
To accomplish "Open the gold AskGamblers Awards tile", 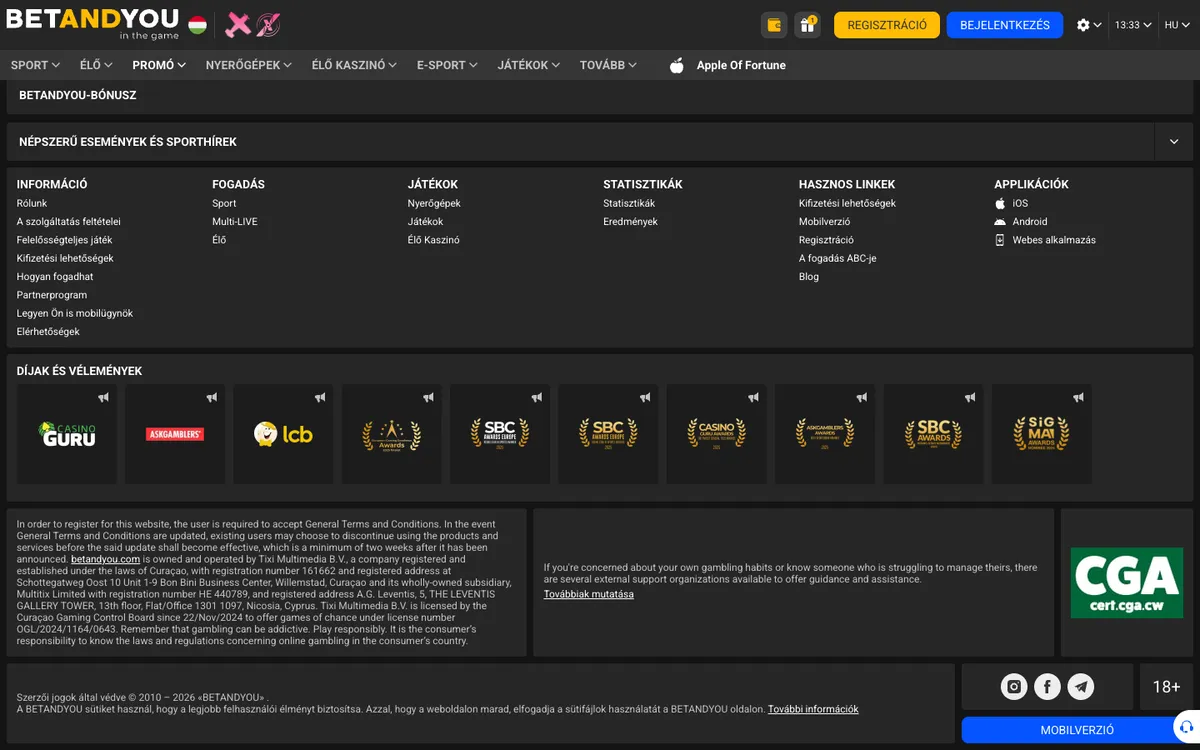I will point(825,434).
